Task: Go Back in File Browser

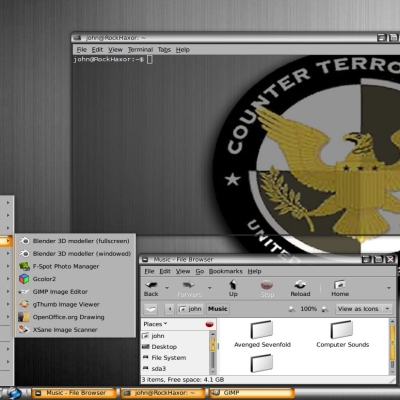Action: click(151, 289)
